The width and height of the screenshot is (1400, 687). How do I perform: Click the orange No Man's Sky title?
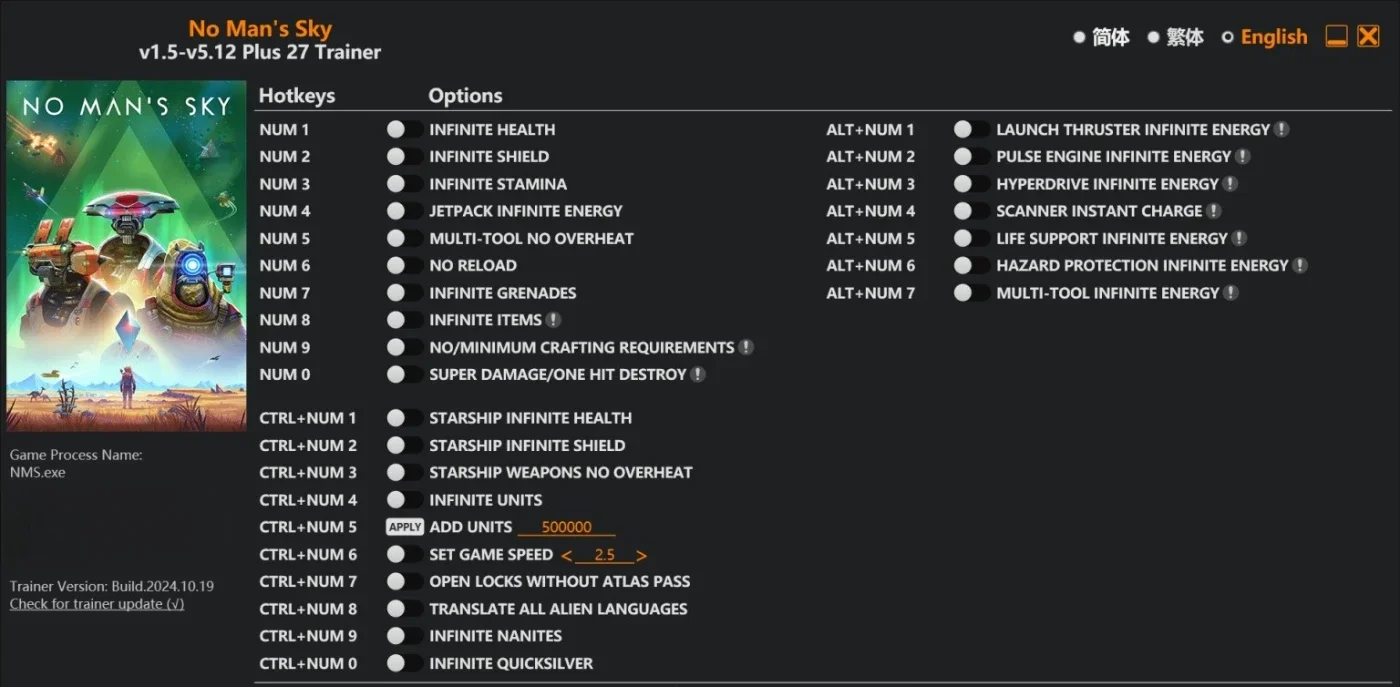260,28
